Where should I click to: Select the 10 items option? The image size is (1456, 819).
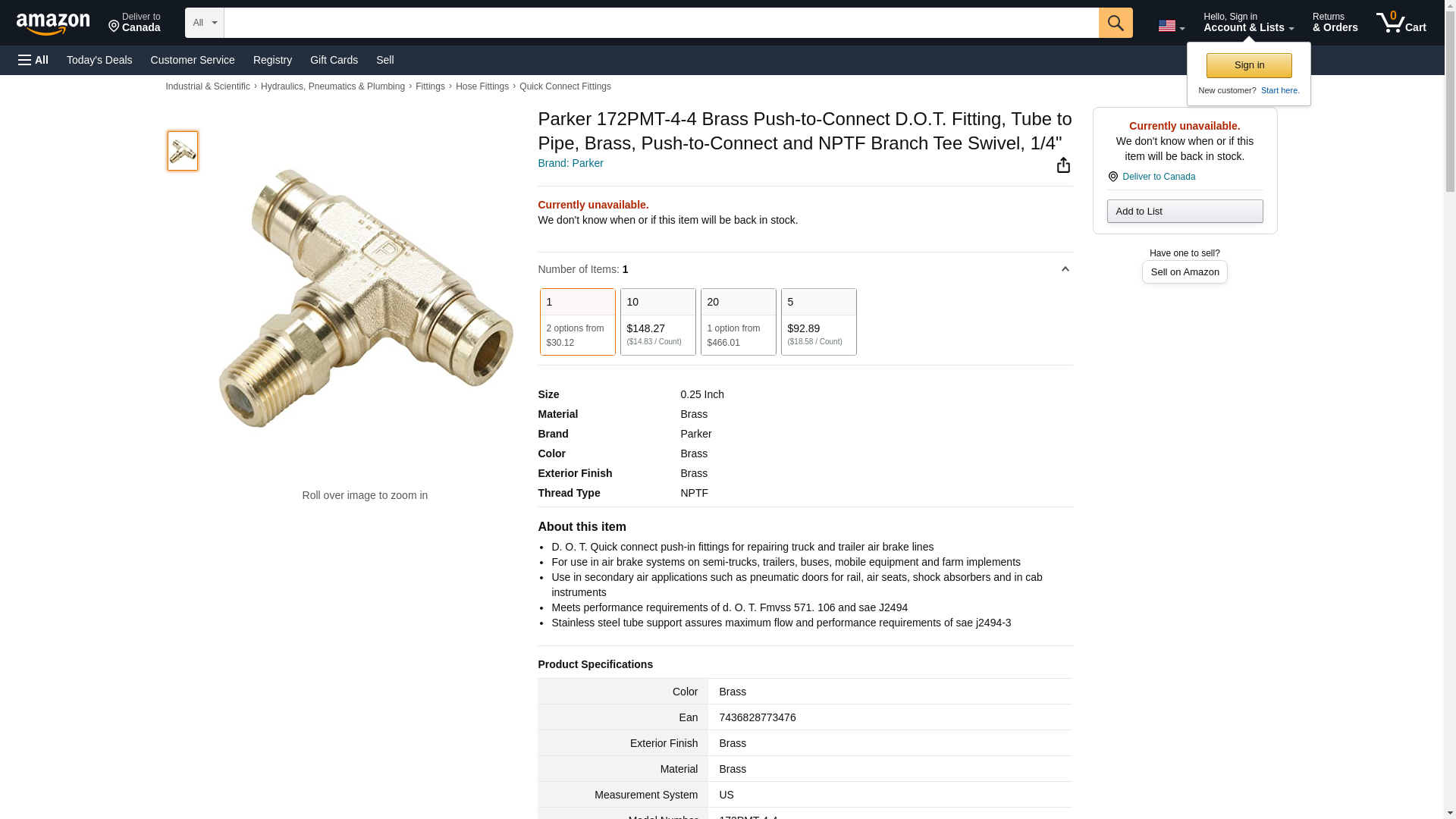click(657, 322)
